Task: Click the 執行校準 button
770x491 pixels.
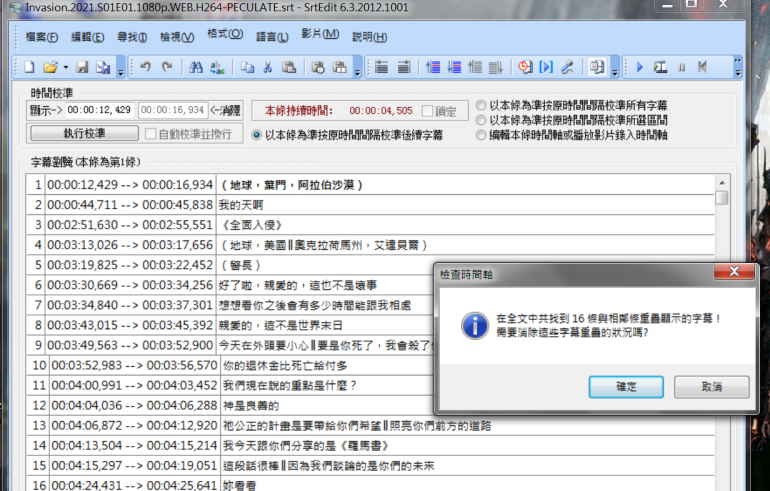Action: click(x=84, y=133)
